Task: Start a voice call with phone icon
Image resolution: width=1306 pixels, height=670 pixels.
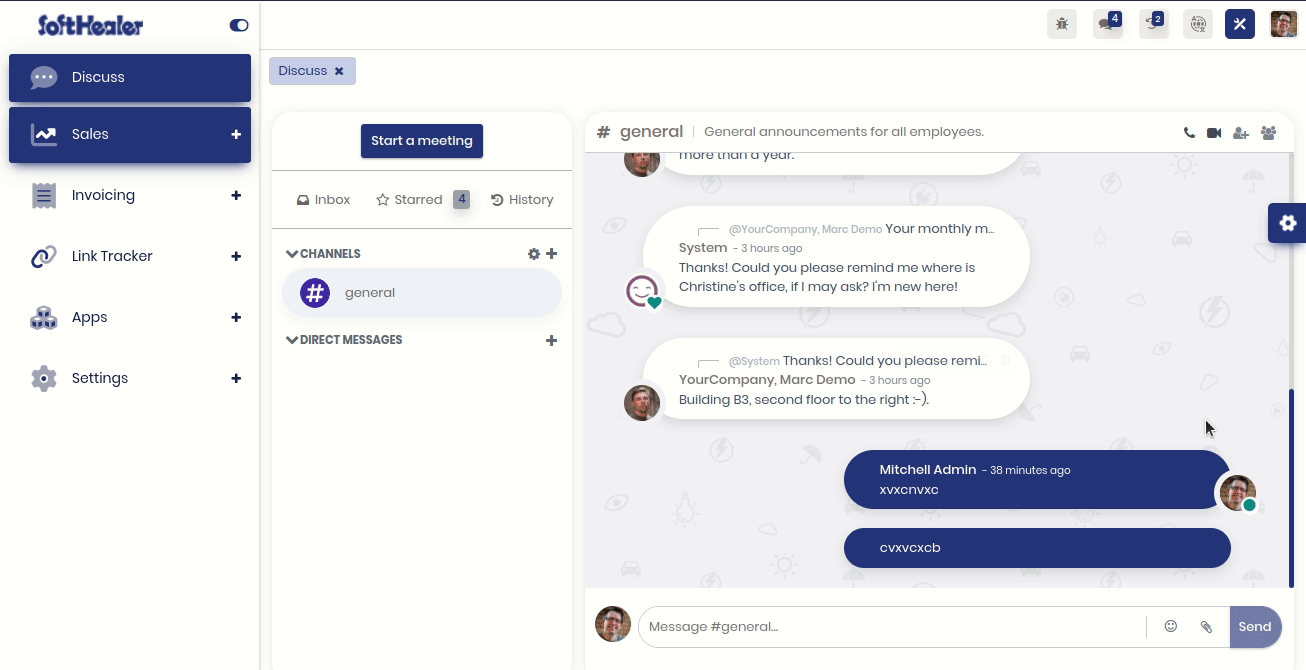Action: click(1189, 133)
